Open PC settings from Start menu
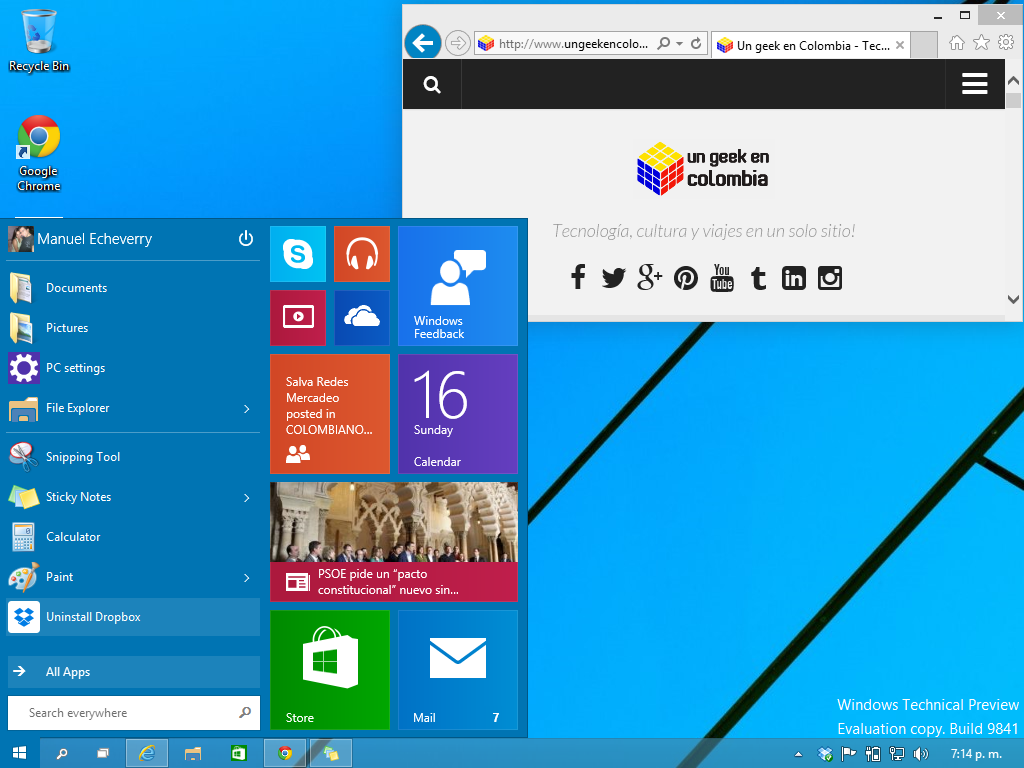This screenshot has width=1024, height=768. click(x=133, y=368)
